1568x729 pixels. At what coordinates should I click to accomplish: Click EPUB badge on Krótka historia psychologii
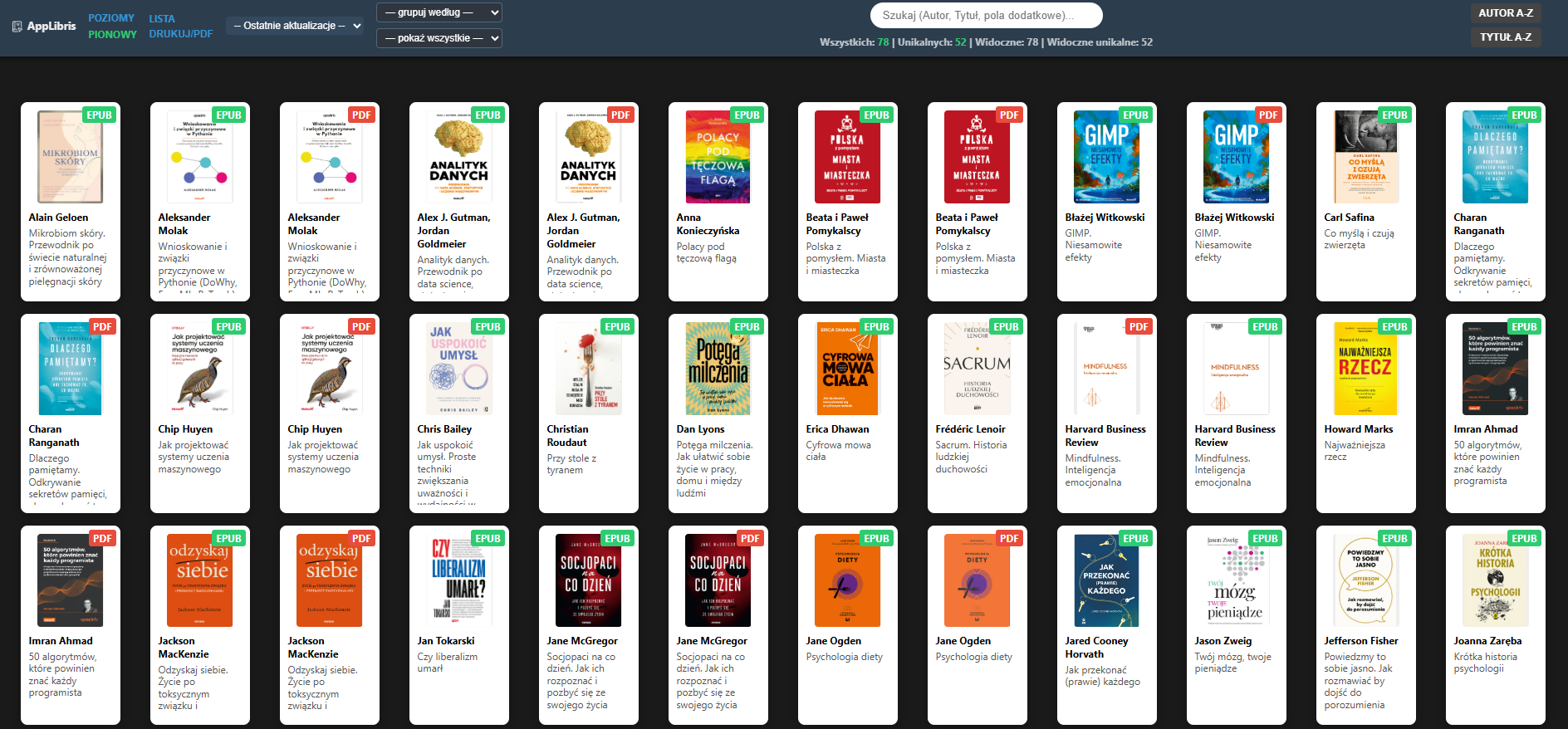click(1524, 539)
